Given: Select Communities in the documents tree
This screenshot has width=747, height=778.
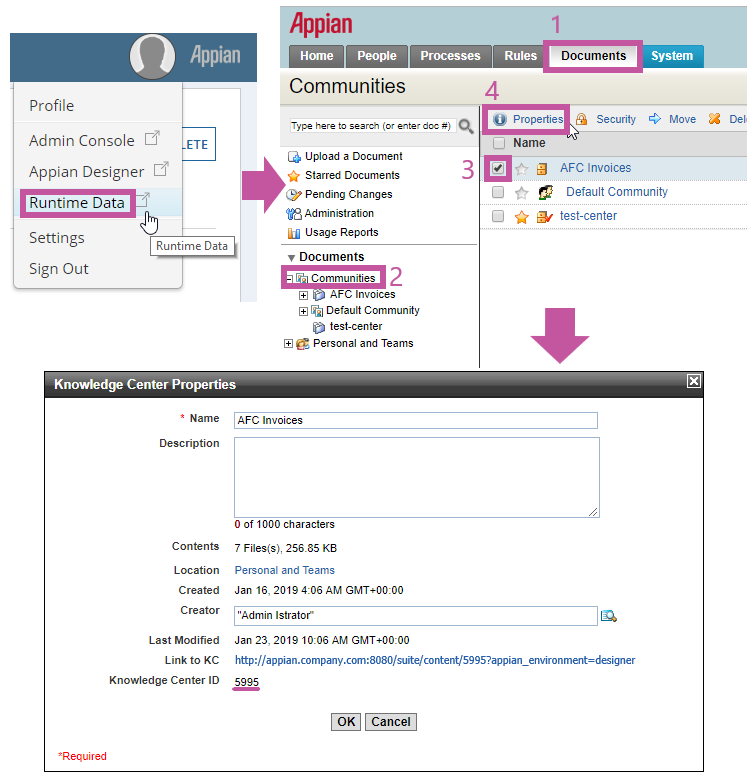Looking at the screenshot, I should [x=343, y=278].
